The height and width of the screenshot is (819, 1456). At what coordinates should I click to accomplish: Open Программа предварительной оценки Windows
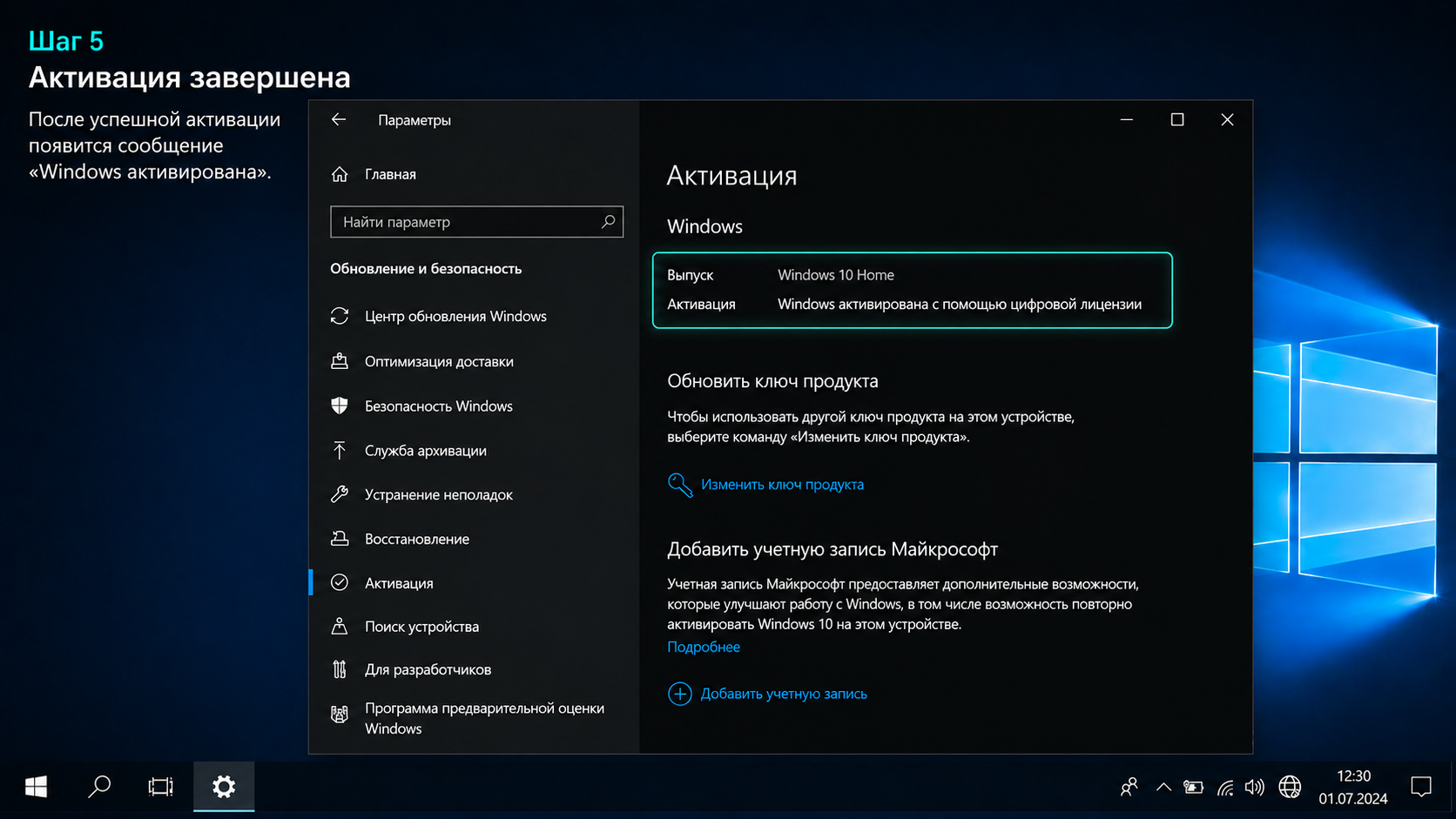click(484, 718)
